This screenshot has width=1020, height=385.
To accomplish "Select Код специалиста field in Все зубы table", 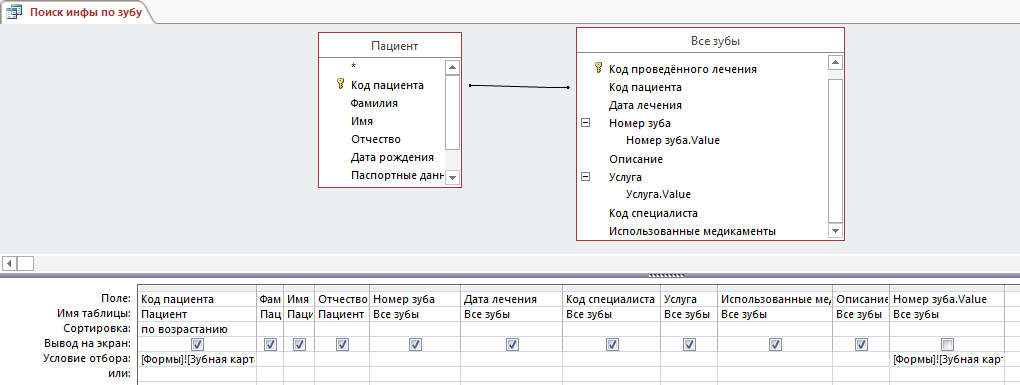I will (x=654, y=213).
